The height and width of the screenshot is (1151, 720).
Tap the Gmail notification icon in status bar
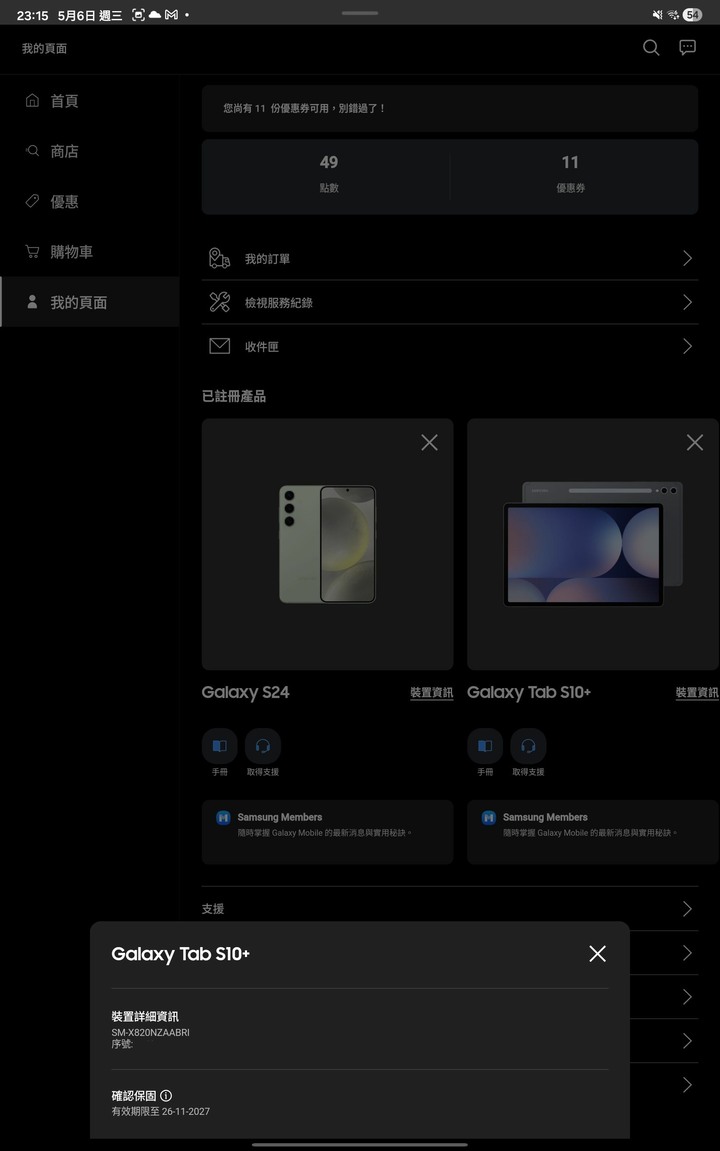tap(171, 15)
